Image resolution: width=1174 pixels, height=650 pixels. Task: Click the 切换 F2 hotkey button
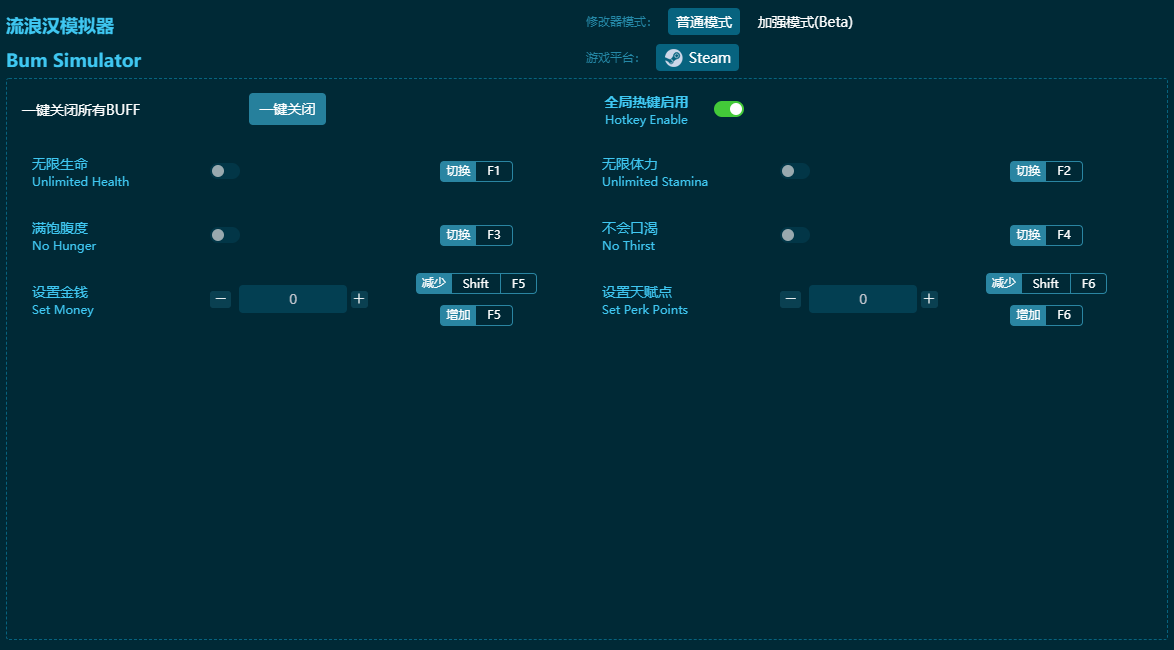tap(1046, 171)
